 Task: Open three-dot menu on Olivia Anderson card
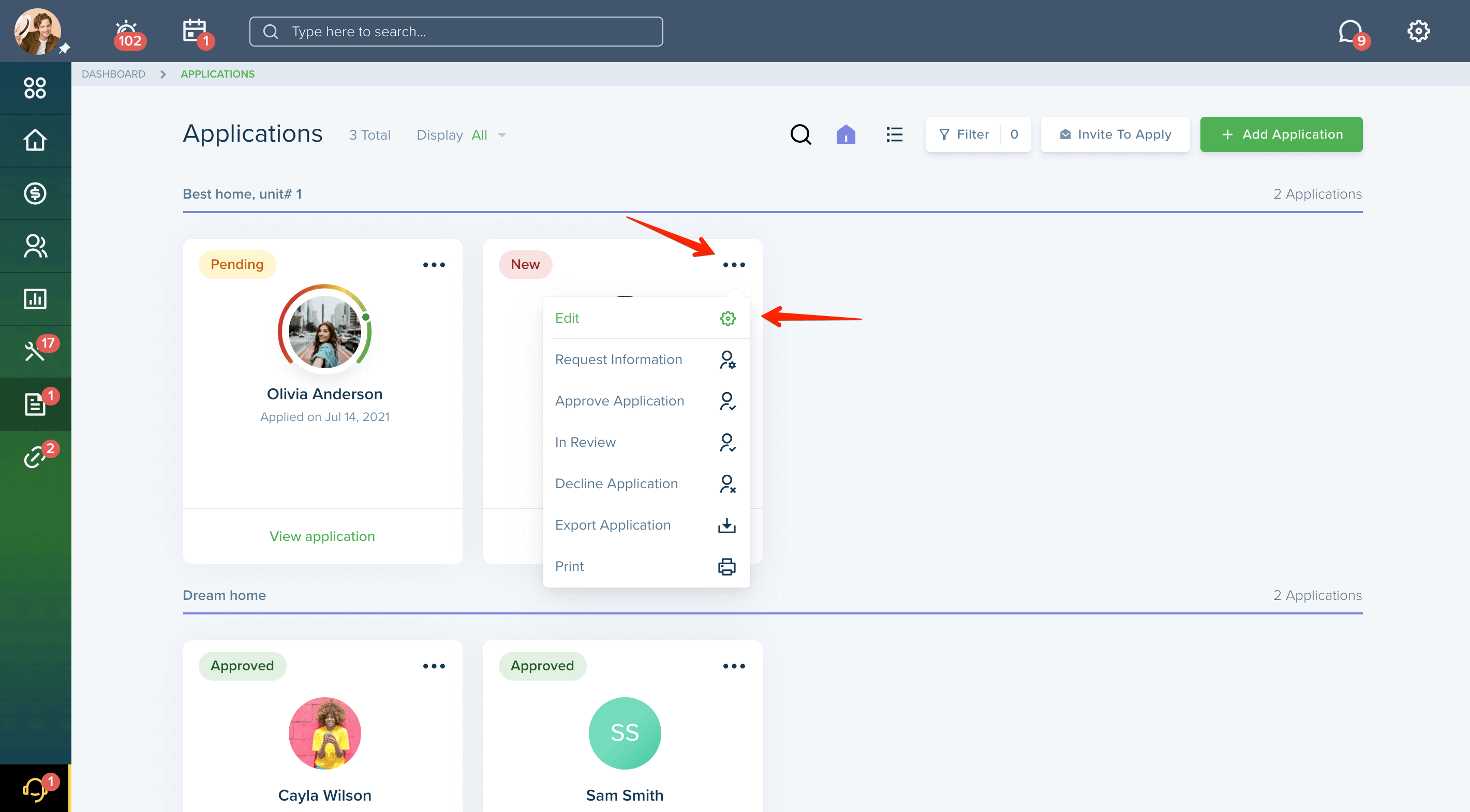[x=434, y=265]
